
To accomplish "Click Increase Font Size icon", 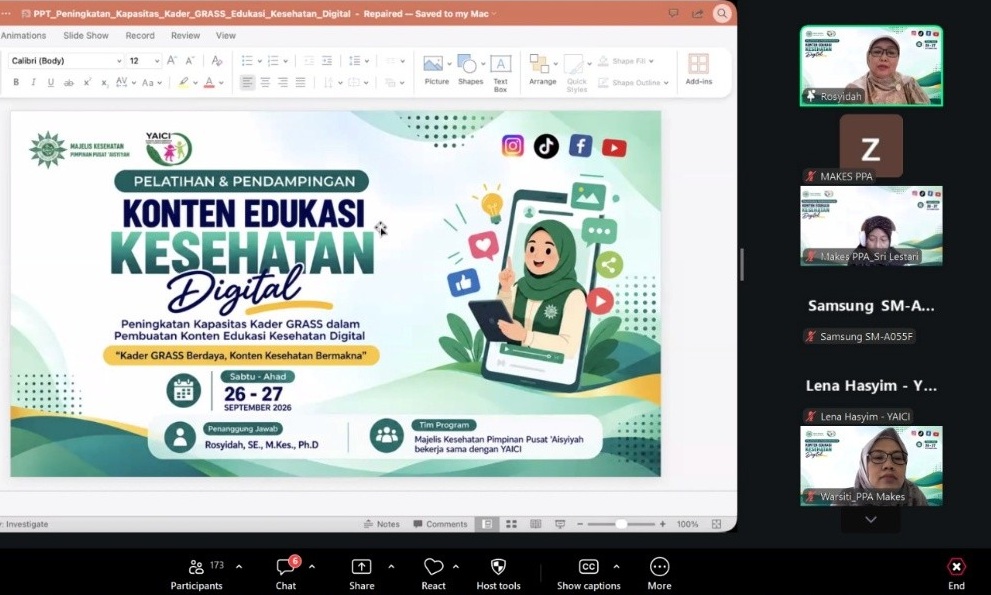I will click(x=171, y=61).
